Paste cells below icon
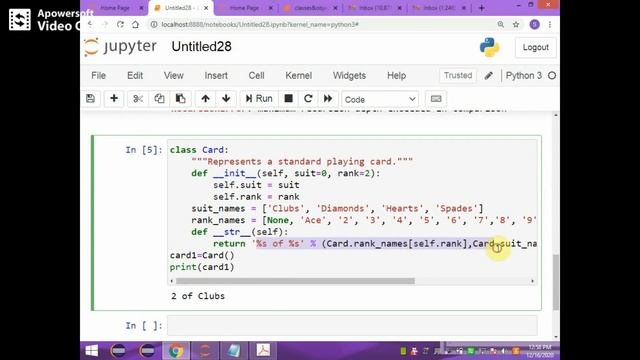Viewport: 640px width, 360px height. tap(180, 99)
